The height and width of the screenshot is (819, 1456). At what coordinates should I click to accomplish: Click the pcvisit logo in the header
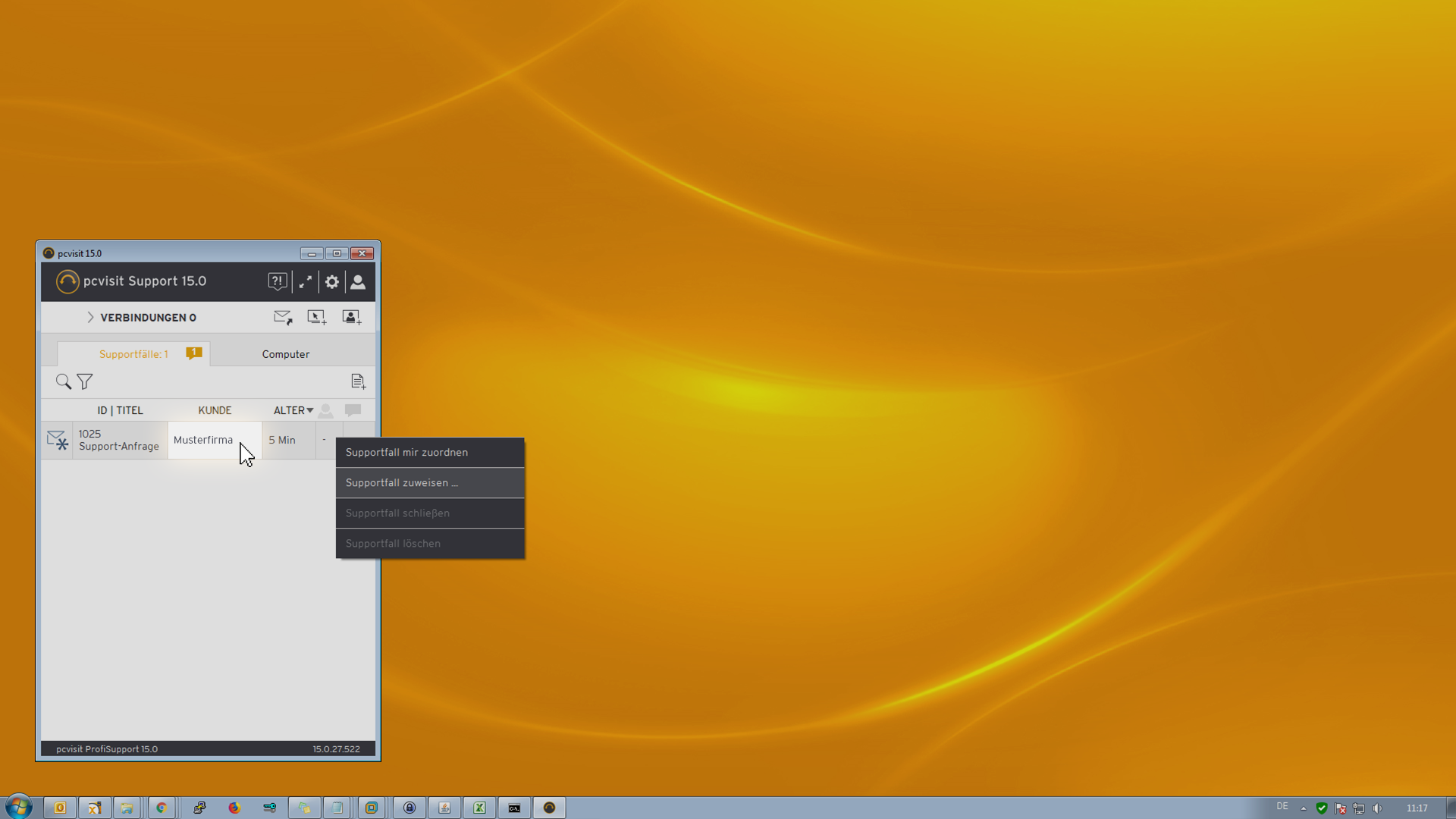coord(67,281)
